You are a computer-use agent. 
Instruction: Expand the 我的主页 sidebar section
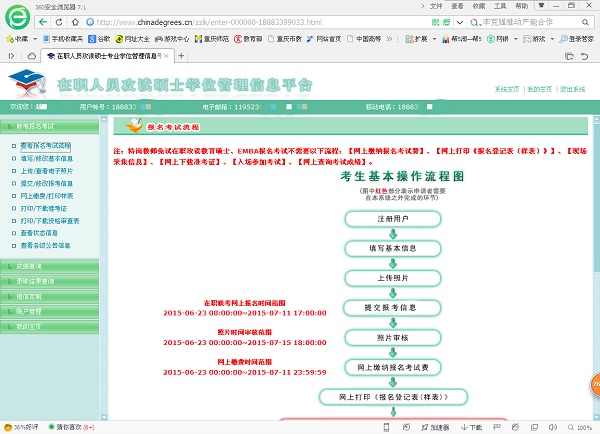50,327
